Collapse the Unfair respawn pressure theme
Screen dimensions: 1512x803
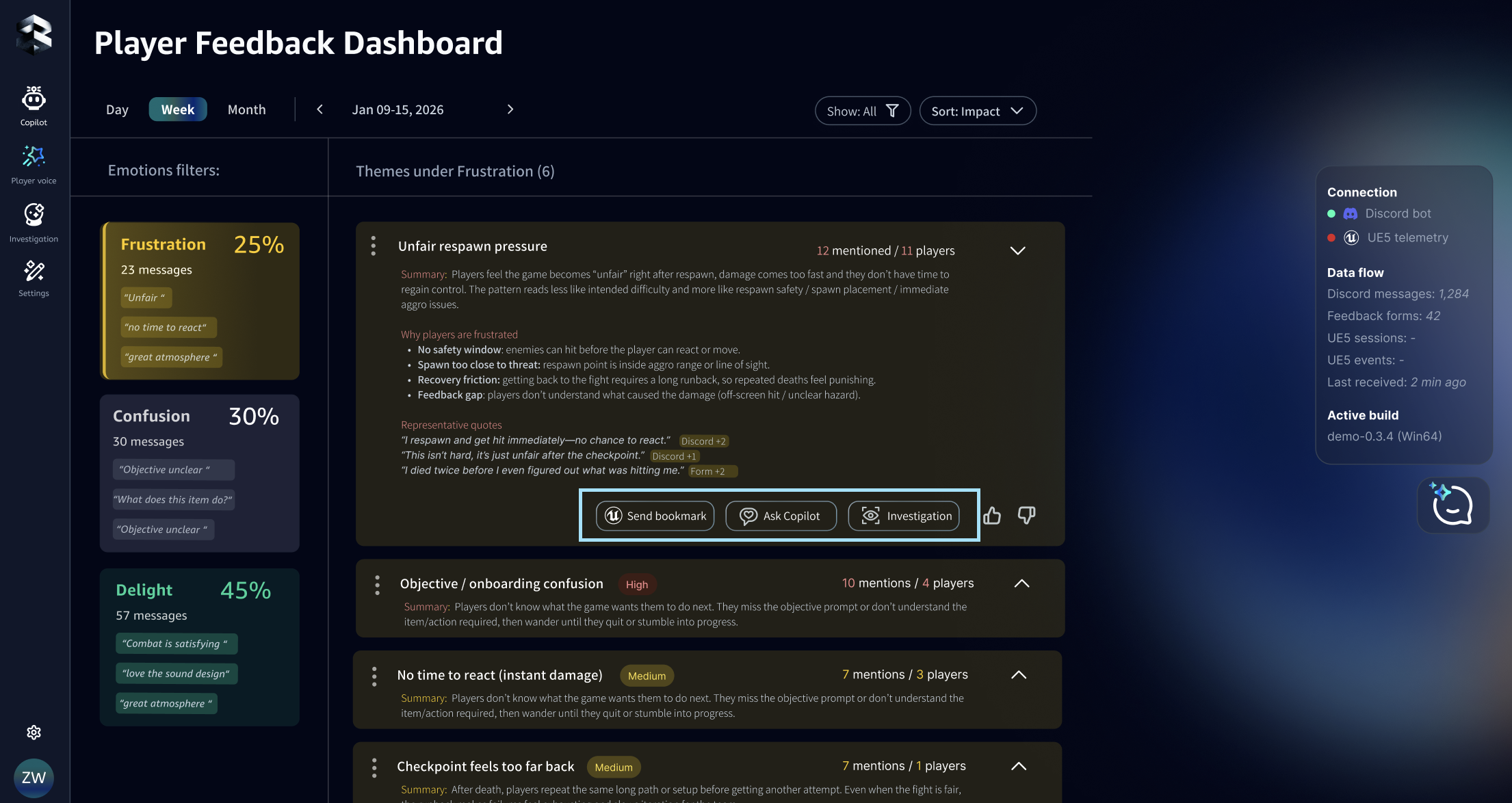click(1017, 250)
